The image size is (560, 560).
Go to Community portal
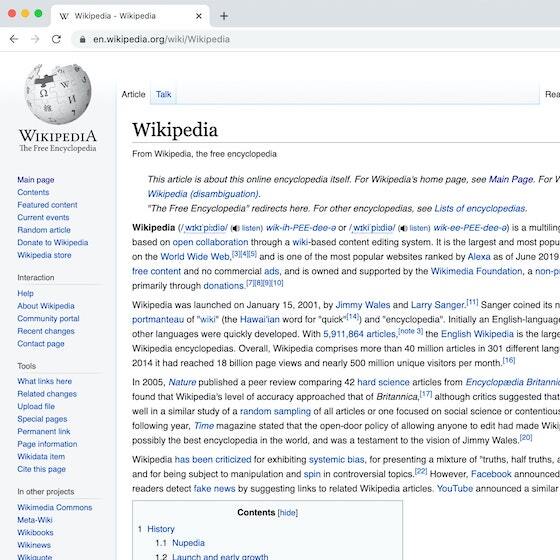click(48, 319)
